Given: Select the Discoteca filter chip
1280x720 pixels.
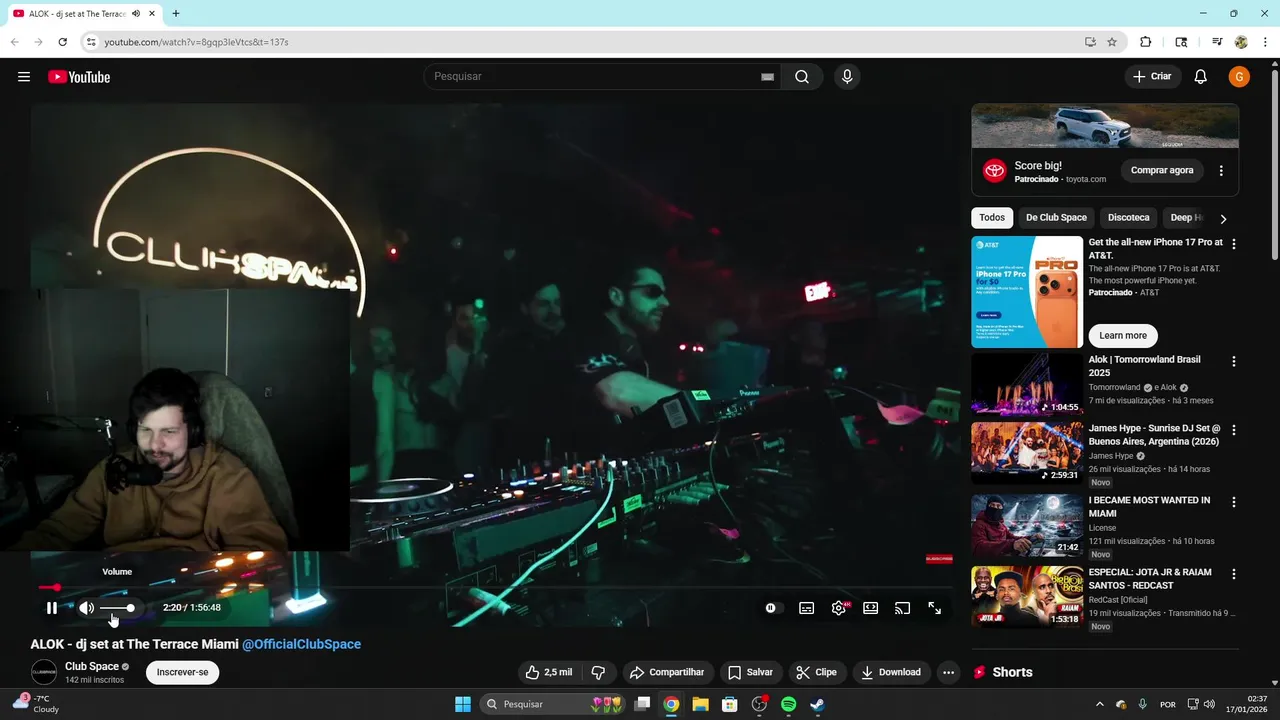Looking at the screenshot, I should tap(1129, 218).
